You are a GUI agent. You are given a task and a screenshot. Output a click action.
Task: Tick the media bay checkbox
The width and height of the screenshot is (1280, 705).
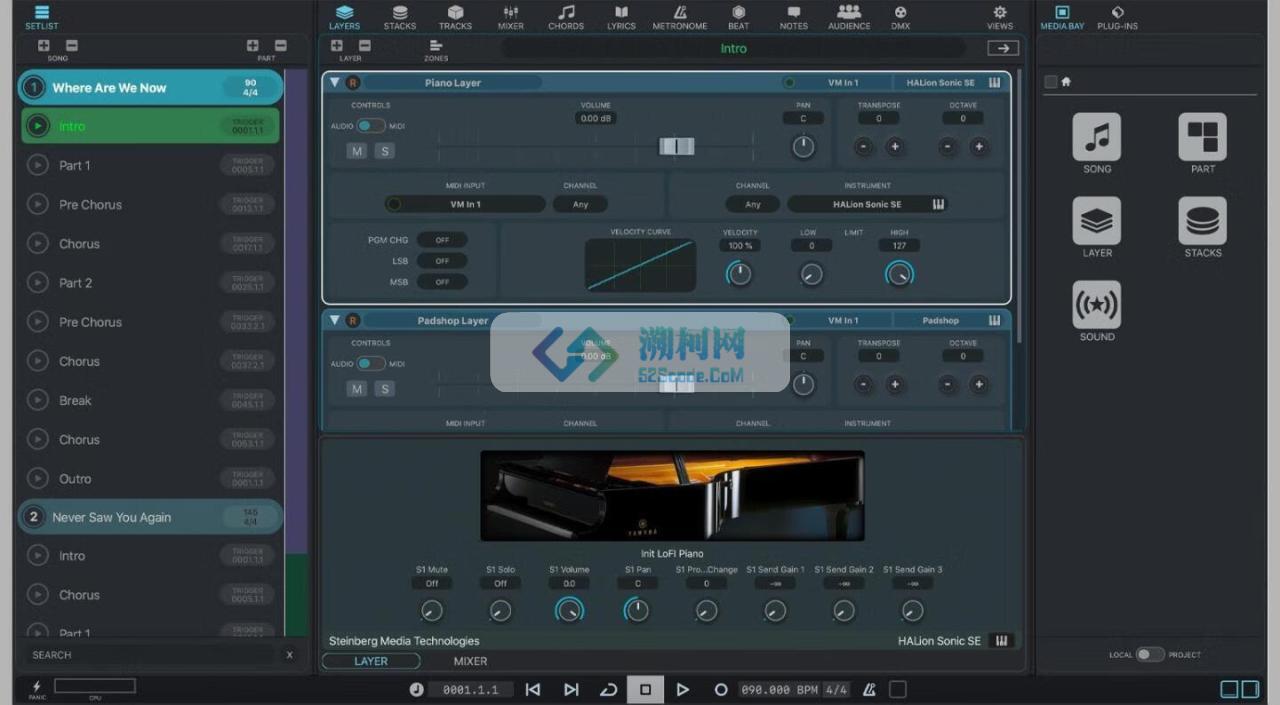click(1050, 82)
